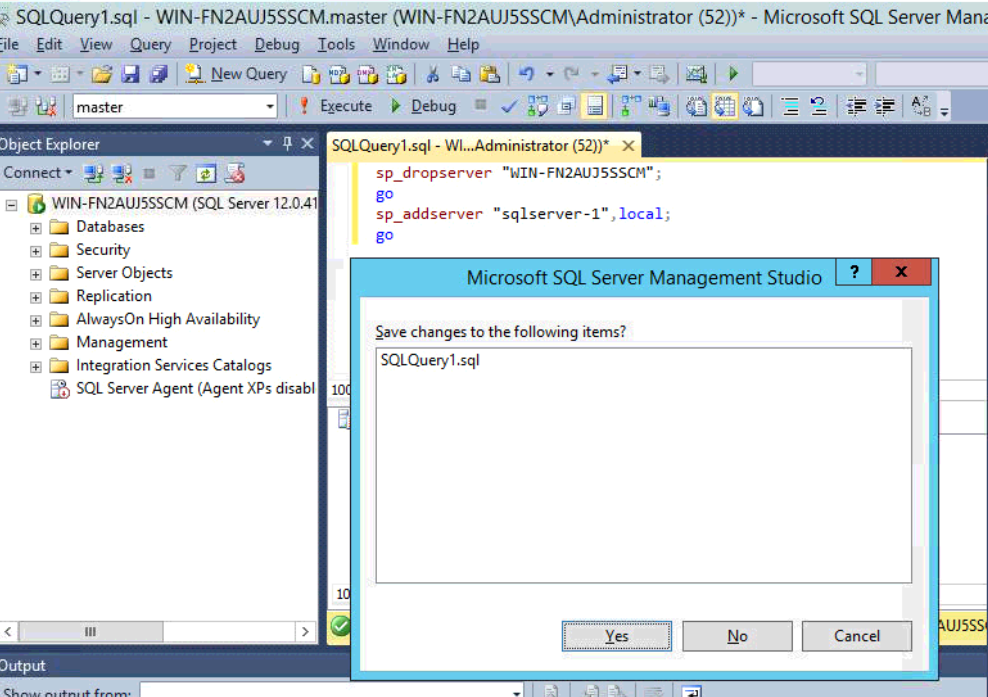Open an Analysis Services XMLA query
The width and height of the screenshot is (988, 697).
[x=396, y=74]
